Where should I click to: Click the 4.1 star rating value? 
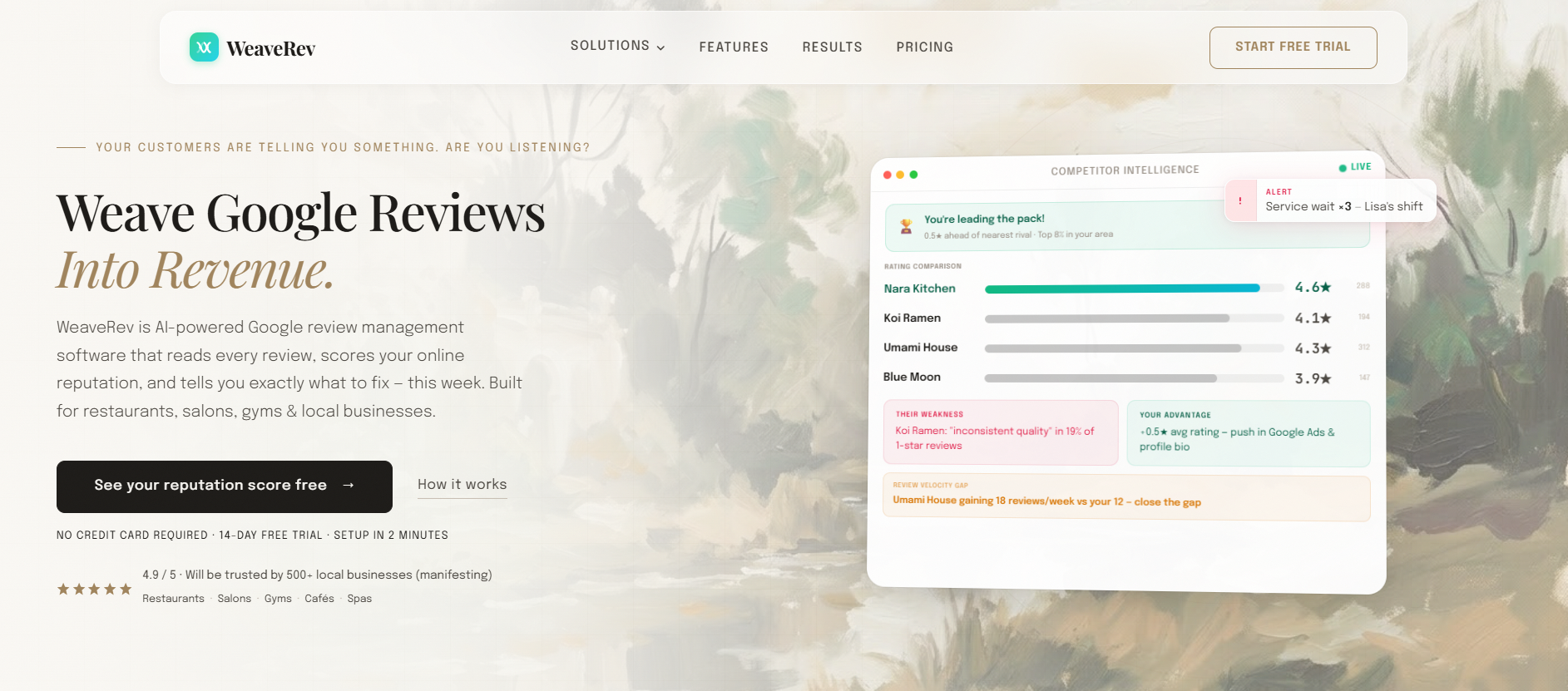coord(1313,318)
